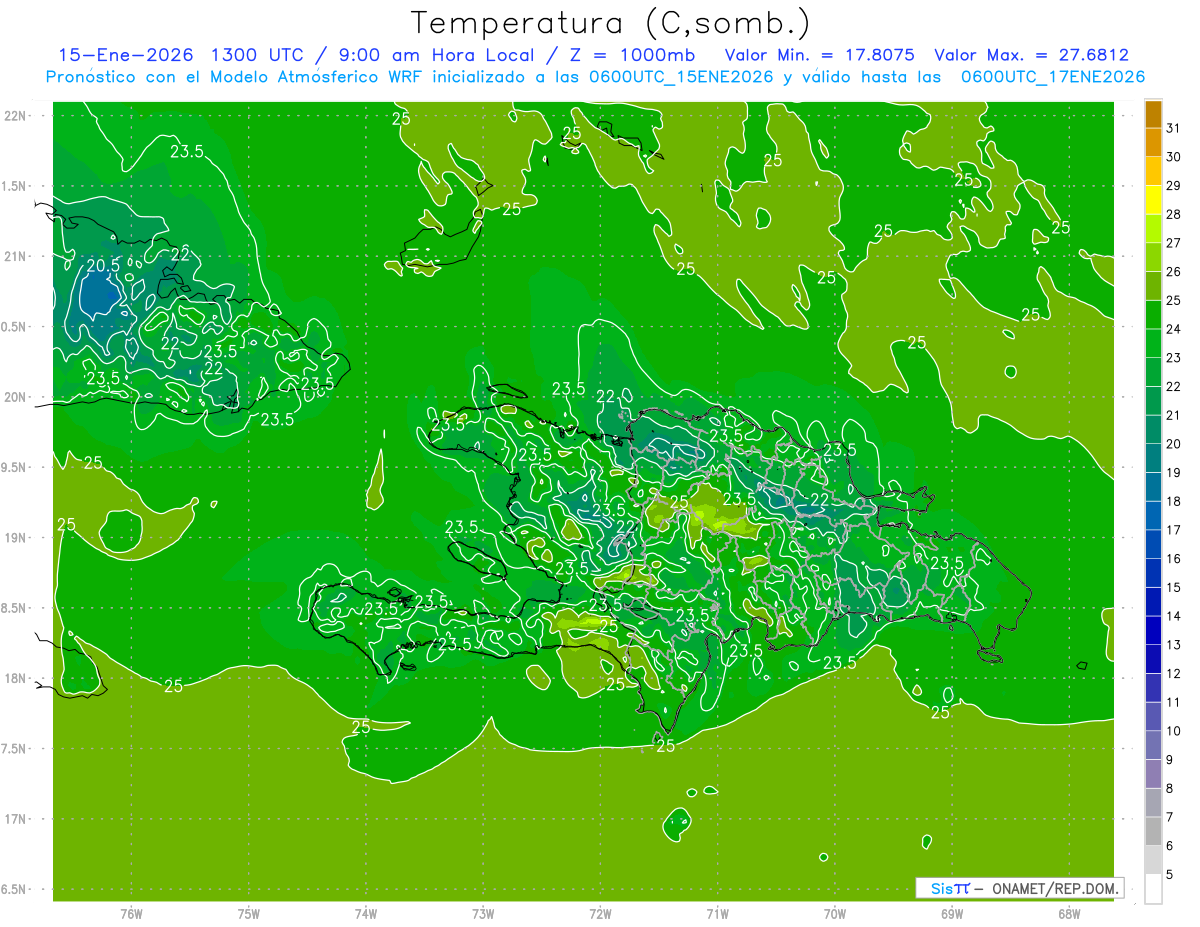Click the "ONAMET/REP.DOM." credit label
The width and height of the screenshot is (1200, 927).
pos(1057,888)
